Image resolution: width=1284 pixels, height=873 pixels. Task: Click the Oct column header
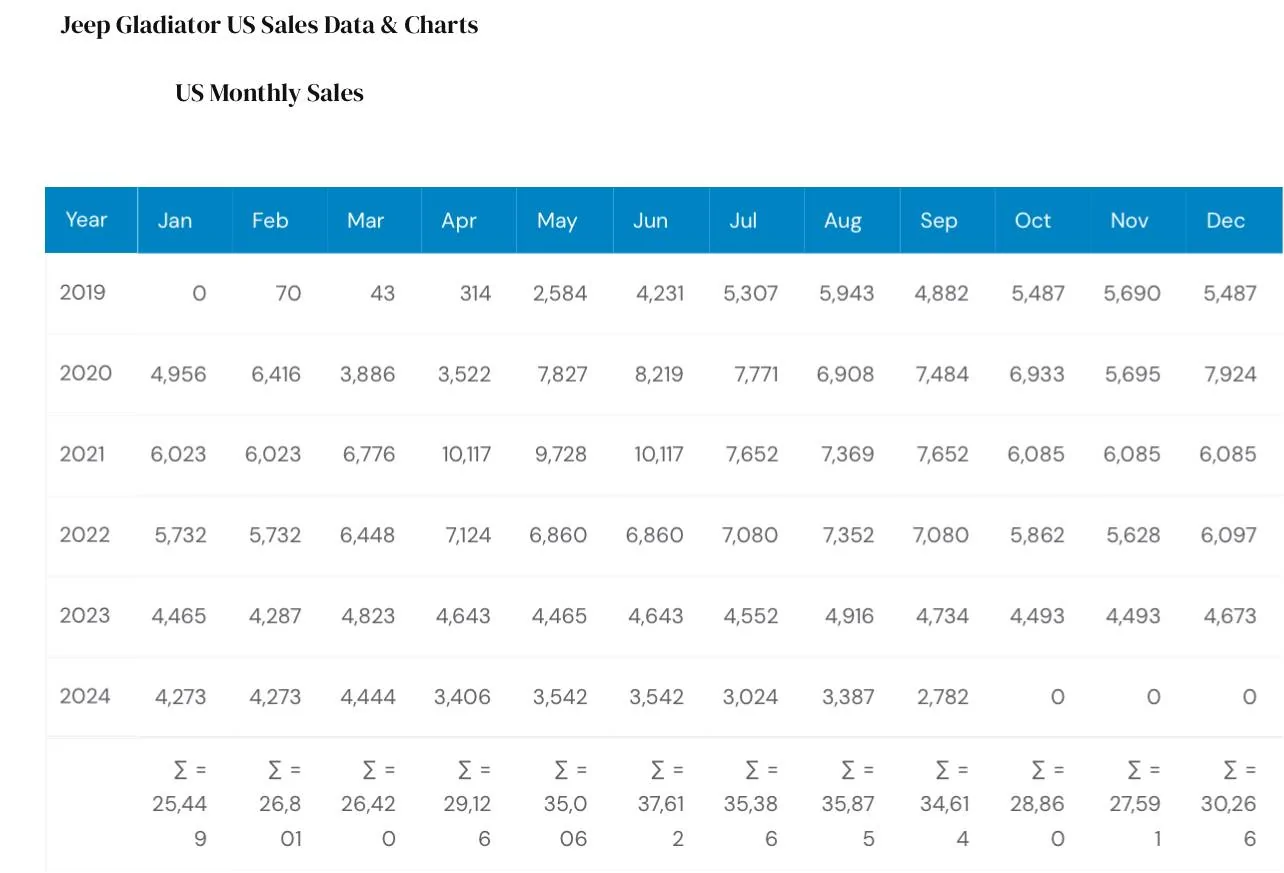1033,220
